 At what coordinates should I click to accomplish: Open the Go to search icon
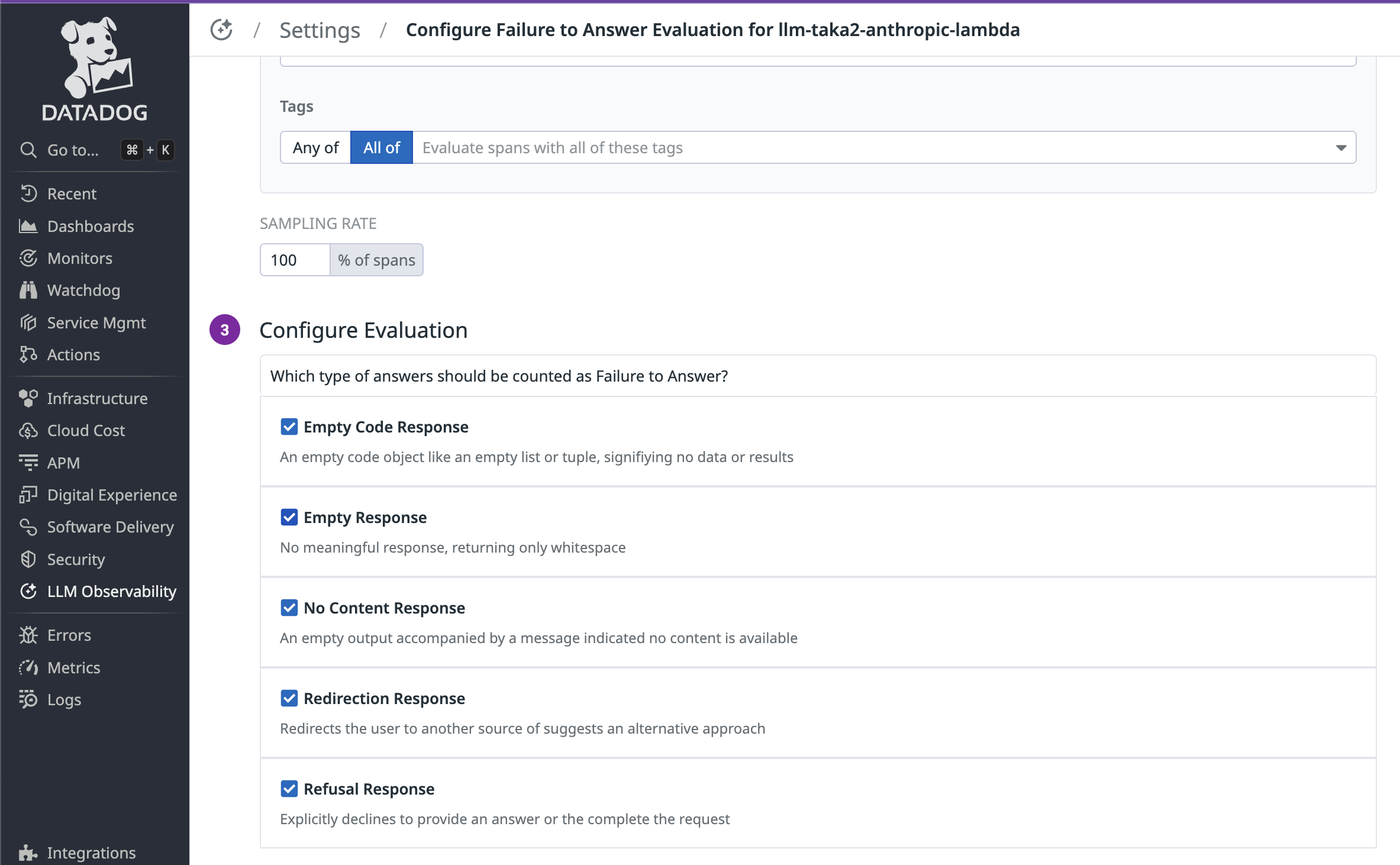(28, 150)
